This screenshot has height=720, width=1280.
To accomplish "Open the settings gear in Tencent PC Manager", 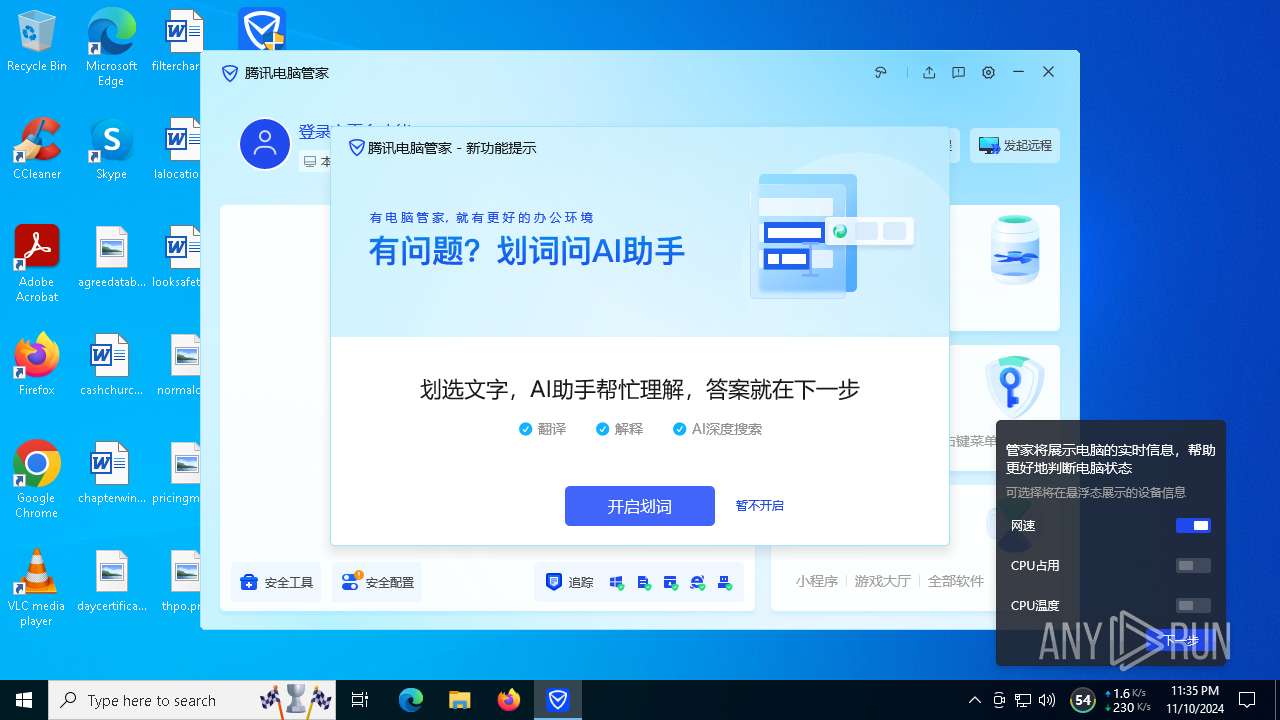I will click(x=988, y=72).
